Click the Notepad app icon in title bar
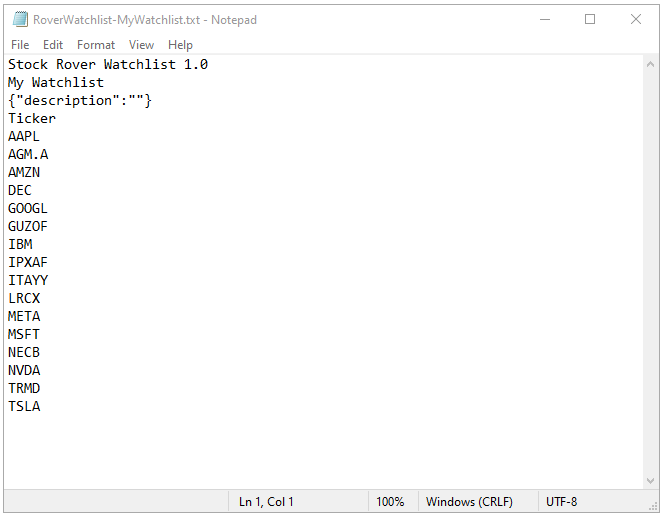 [x=20, y=19]
